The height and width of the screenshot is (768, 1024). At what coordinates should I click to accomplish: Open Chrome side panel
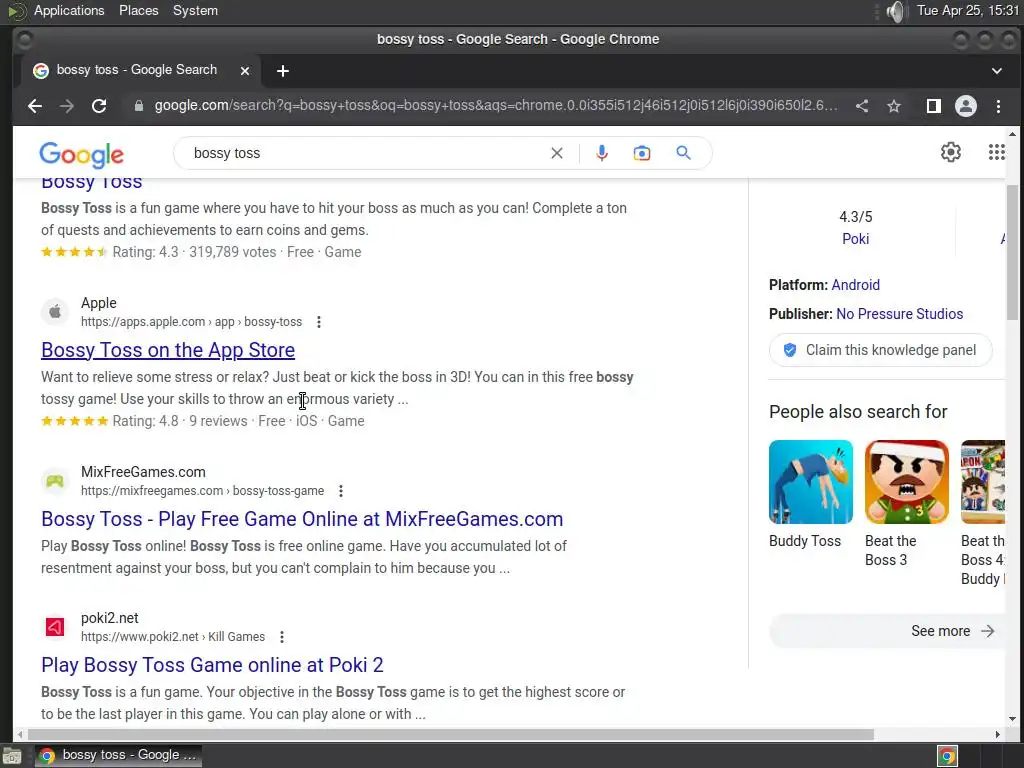(x=933, y=106)
